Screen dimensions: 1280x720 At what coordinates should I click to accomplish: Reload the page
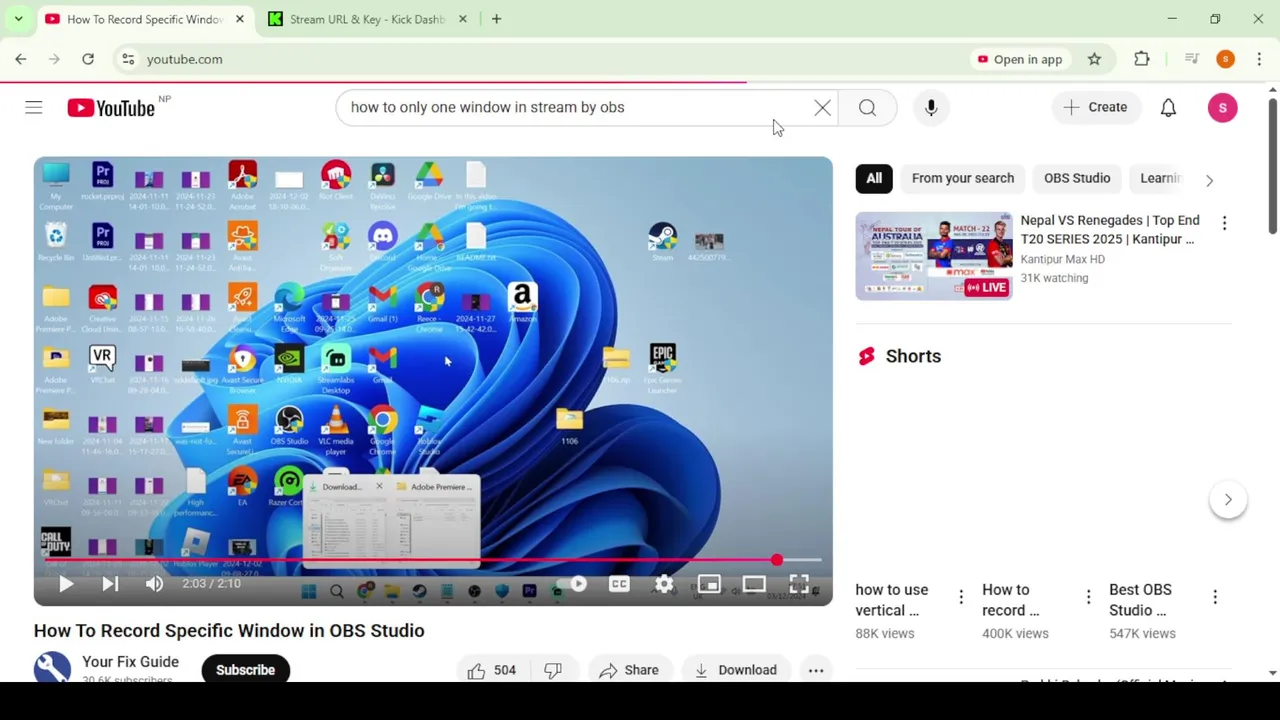(x=88, y=59)
